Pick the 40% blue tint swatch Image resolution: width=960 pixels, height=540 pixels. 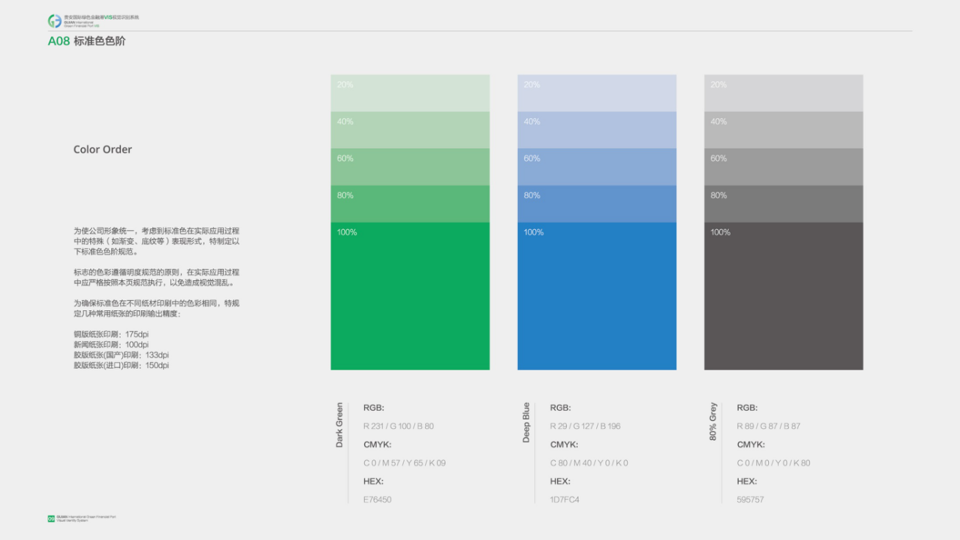click(597, 130)
